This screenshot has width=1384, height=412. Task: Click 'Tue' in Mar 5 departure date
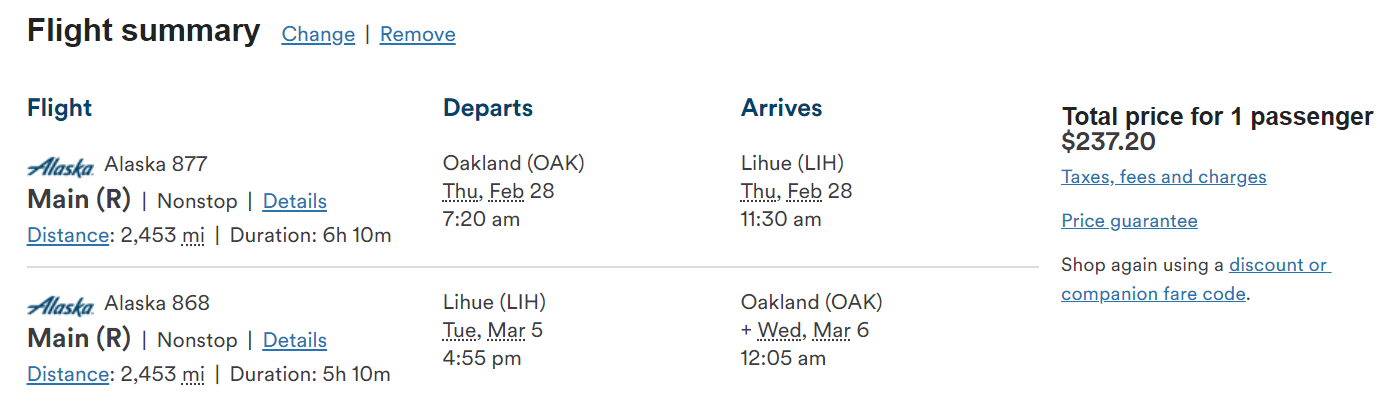(x=461, y=330)
